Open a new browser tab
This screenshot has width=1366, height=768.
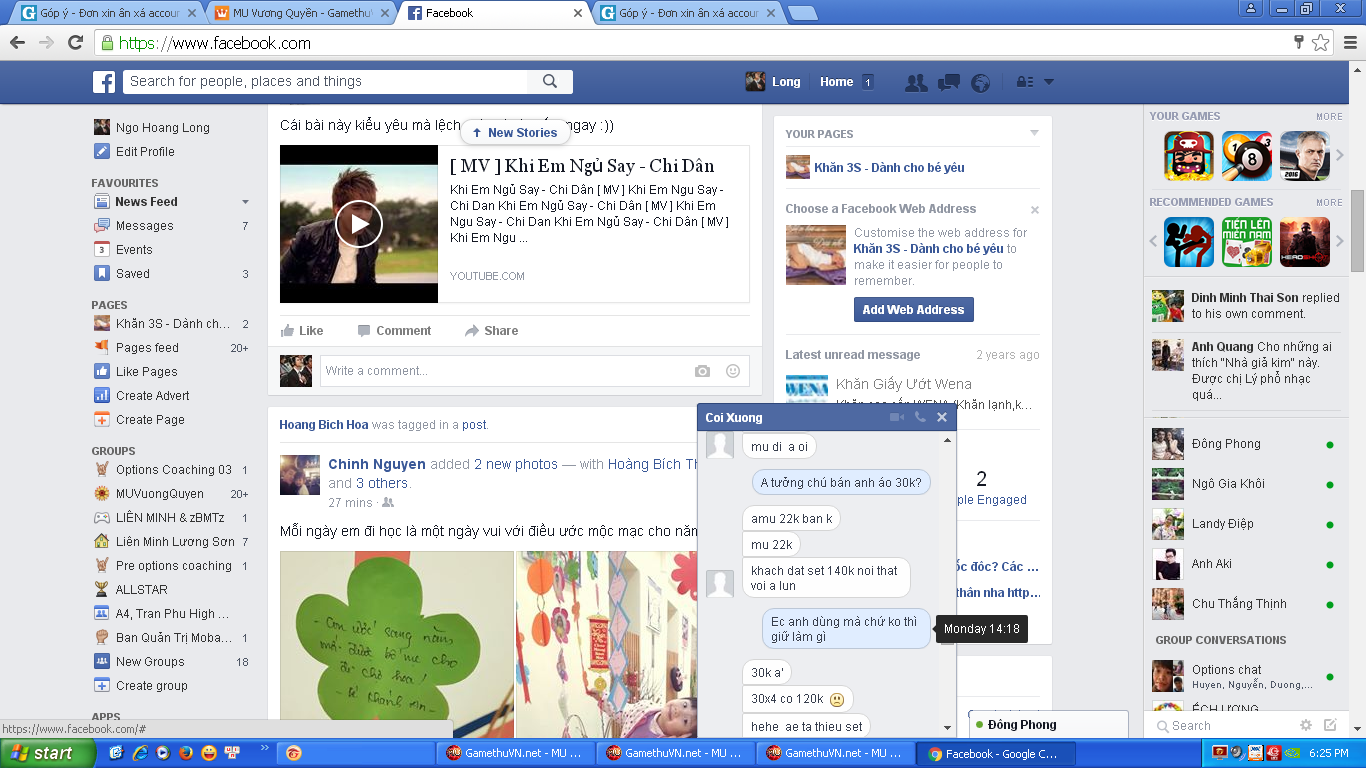click(x=803, y=13)
